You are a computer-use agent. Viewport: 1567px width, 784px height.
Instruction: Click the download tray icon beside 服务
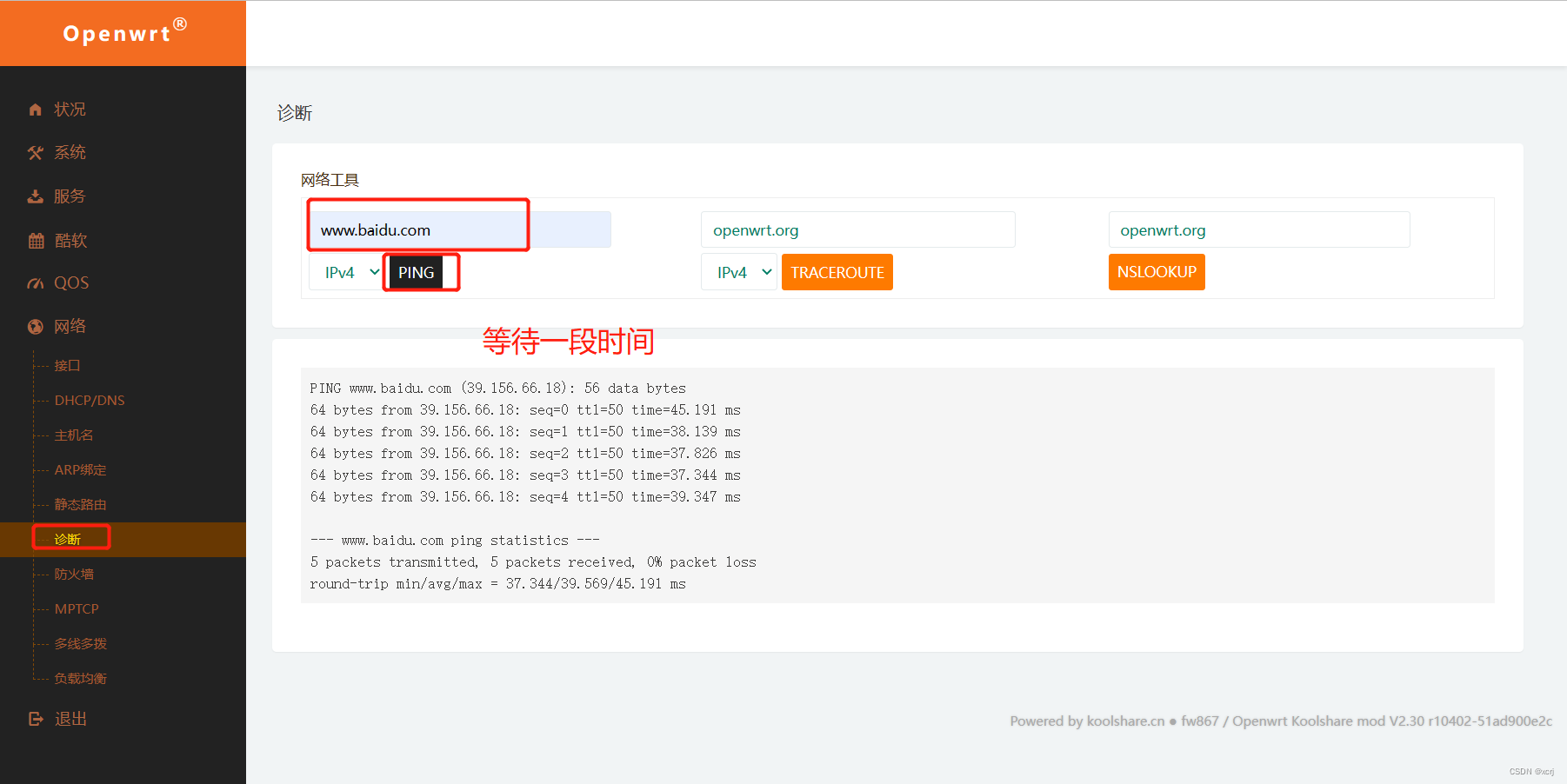point(35,196)
